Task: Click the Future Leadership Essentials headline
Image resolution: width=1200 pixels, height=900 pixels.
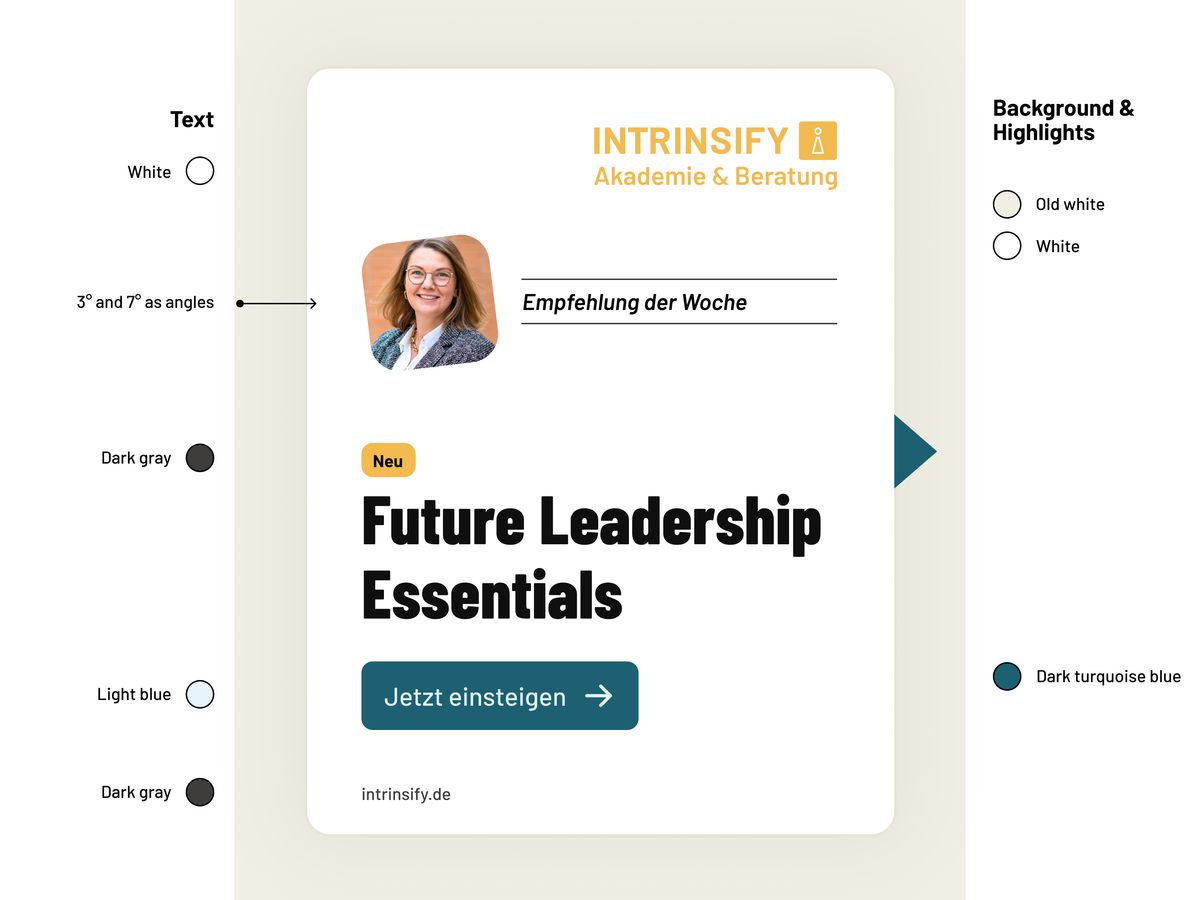Action: point(591,557)
